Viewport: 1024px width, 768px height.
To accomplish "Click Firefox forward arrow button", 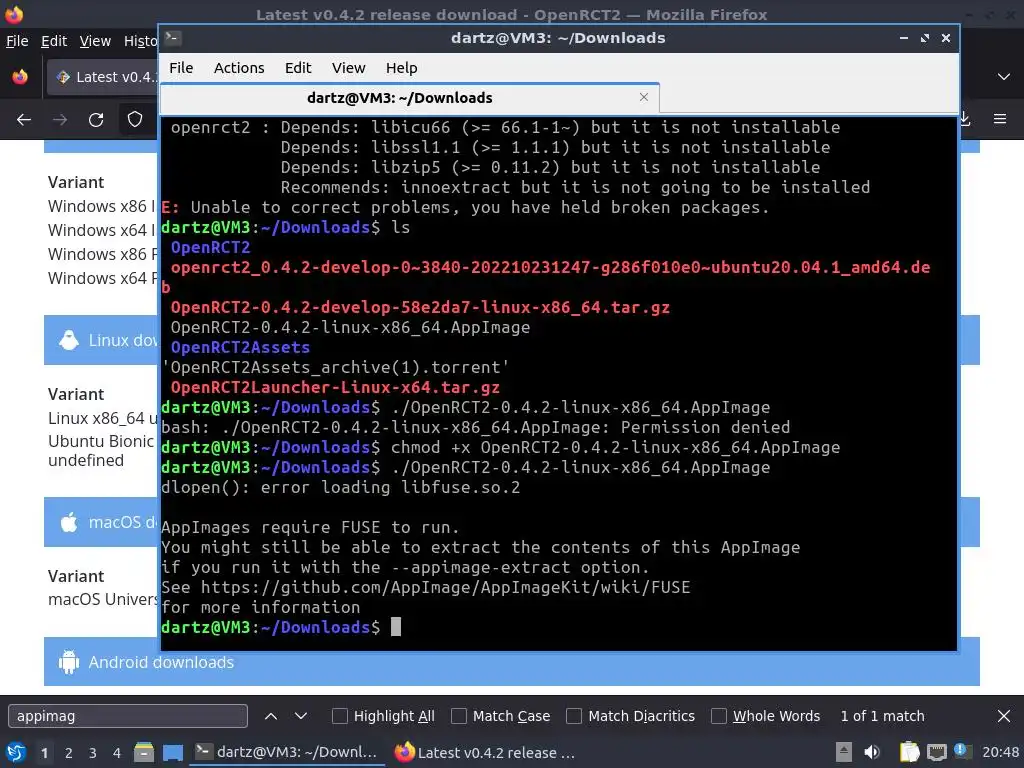I will 59,120.
